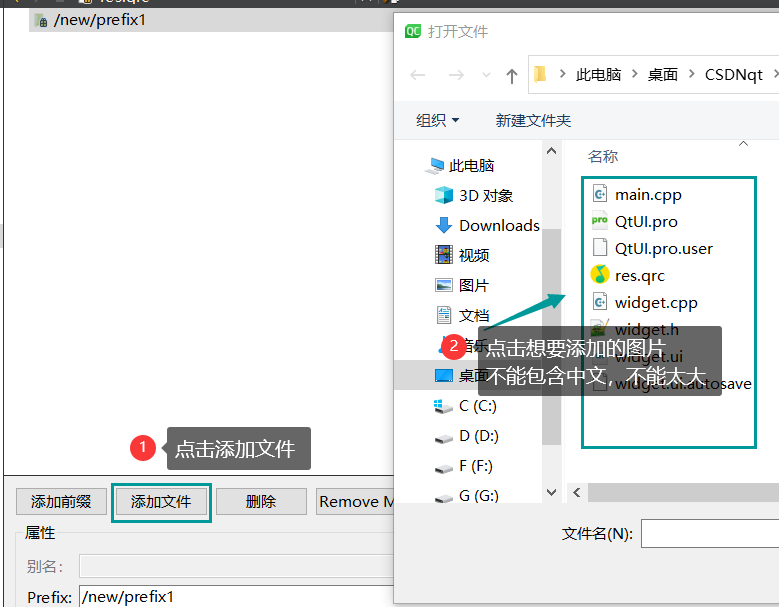Click the 文档 document icon
The image size is (779, 607).
coord(444,315)
